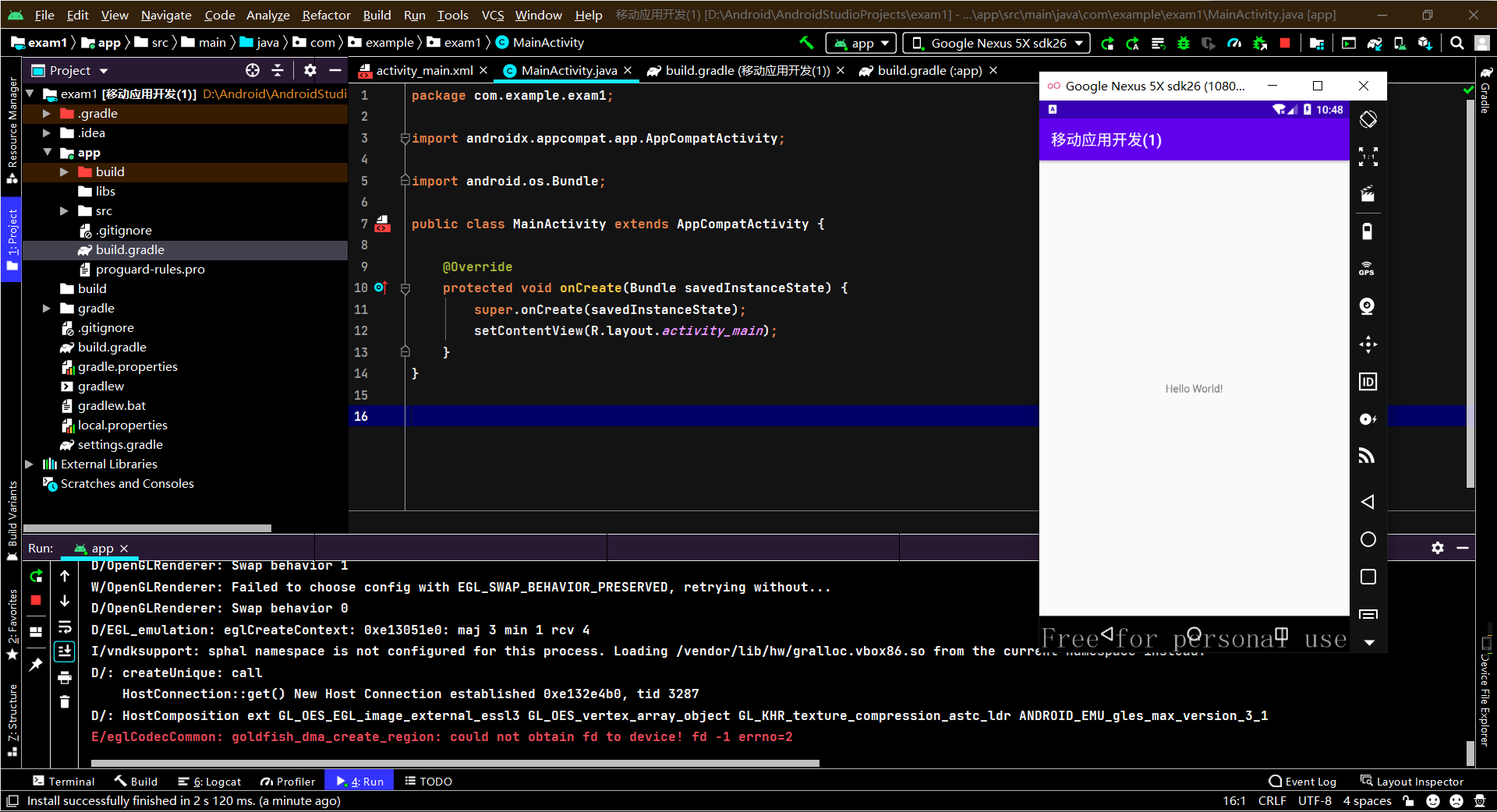Open the 6: Logcat tool window tab

pos(209,782)
